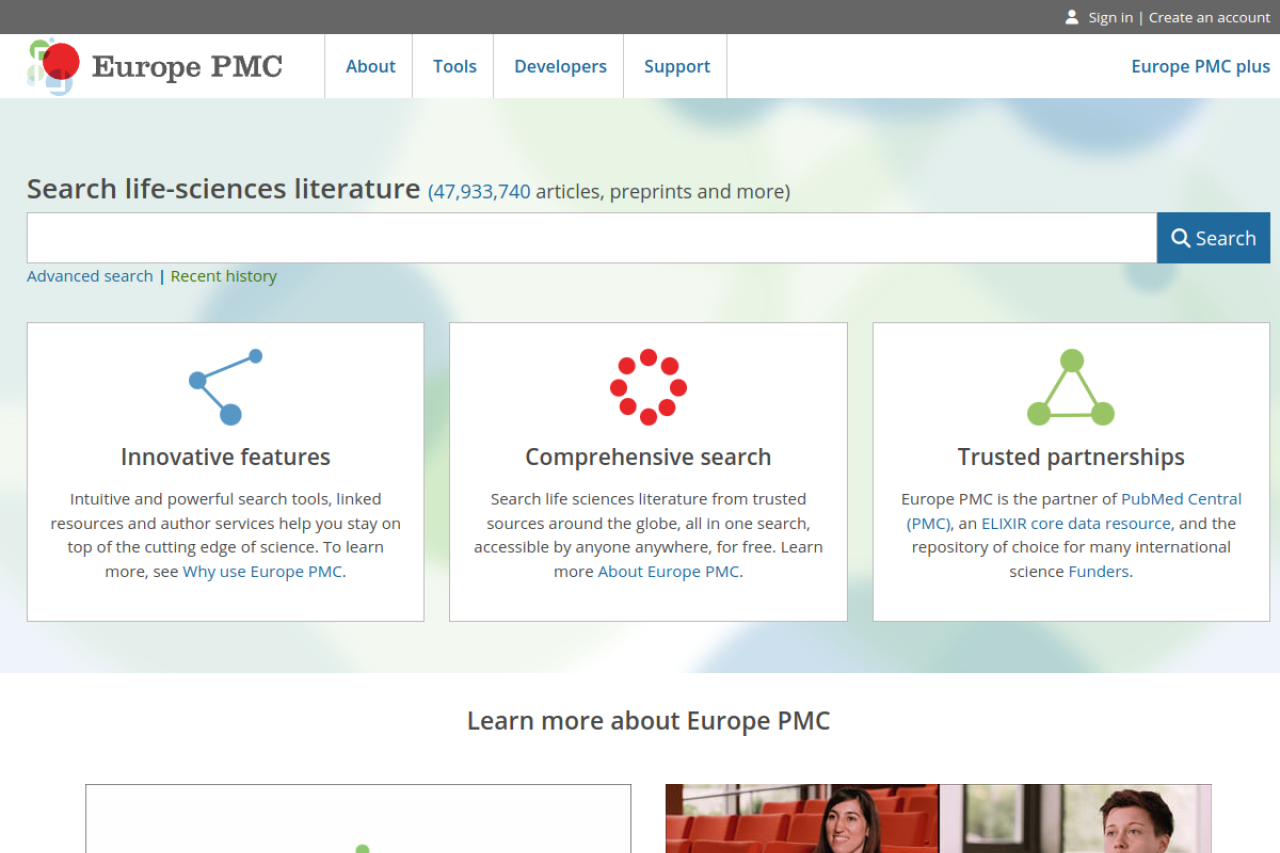Go to Europe PMC plus
The height and width of the screenshot is (853, 1280).
point(1200,66)
